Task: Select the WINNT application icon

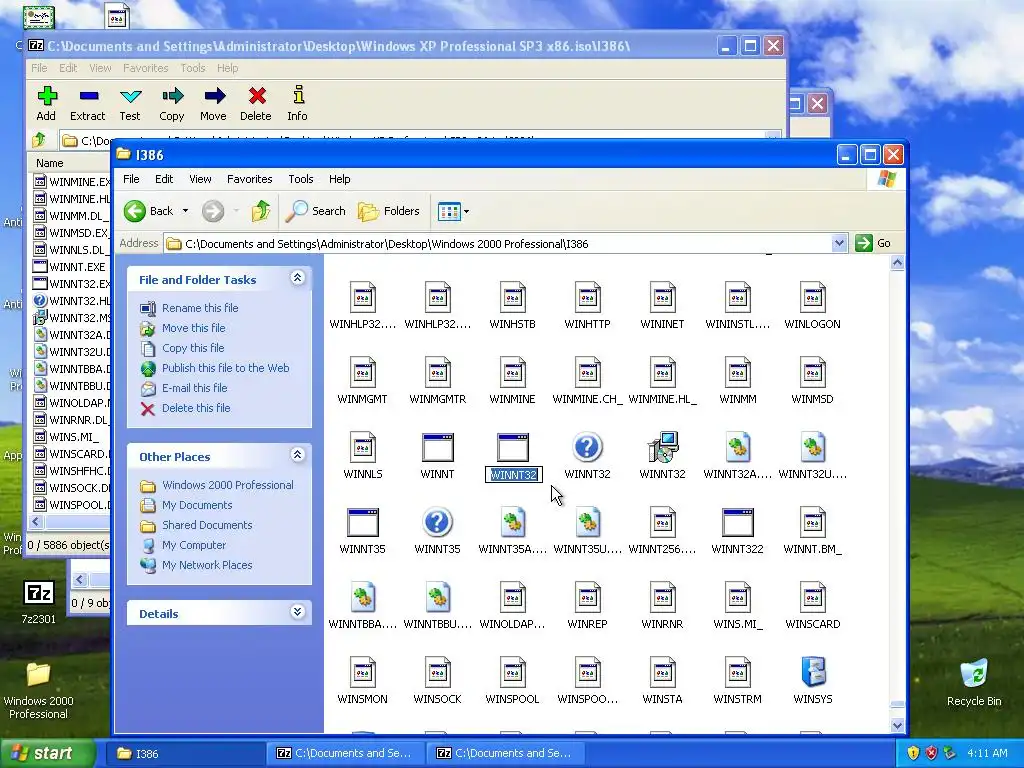Action: (438, 447)
